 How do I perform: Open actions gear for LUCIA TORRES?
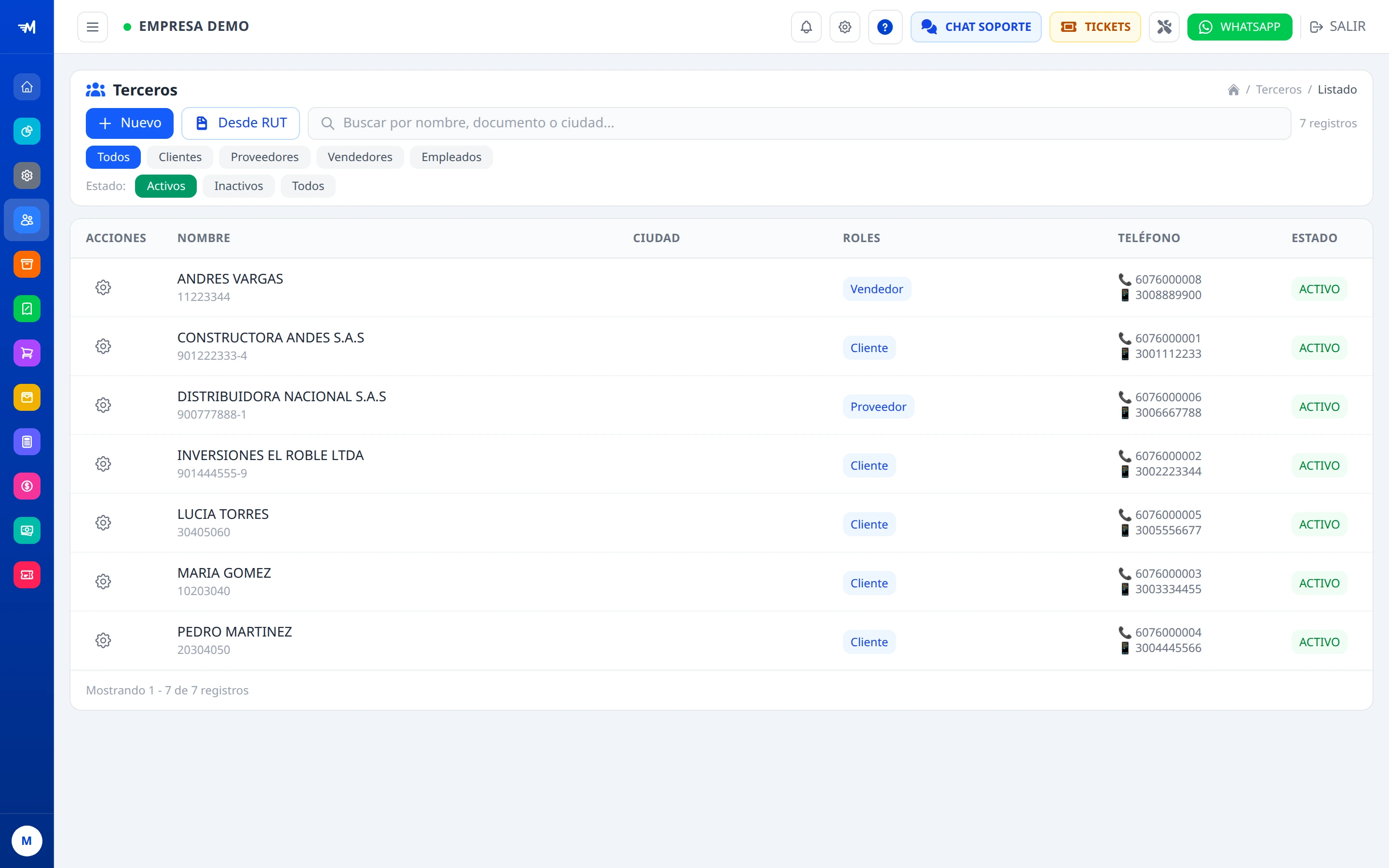click(103, 523)
